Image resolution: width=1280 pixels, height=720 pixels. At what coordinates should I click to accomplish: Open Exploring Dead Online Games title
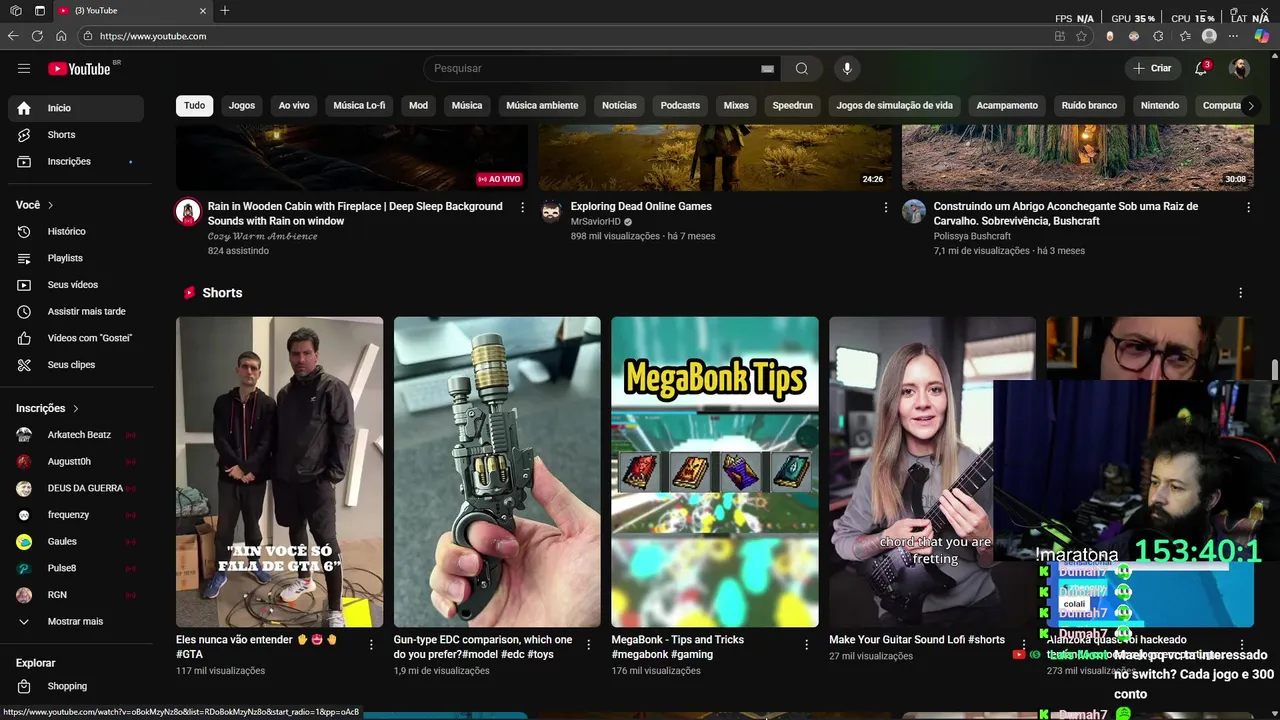tap(641, 207)
